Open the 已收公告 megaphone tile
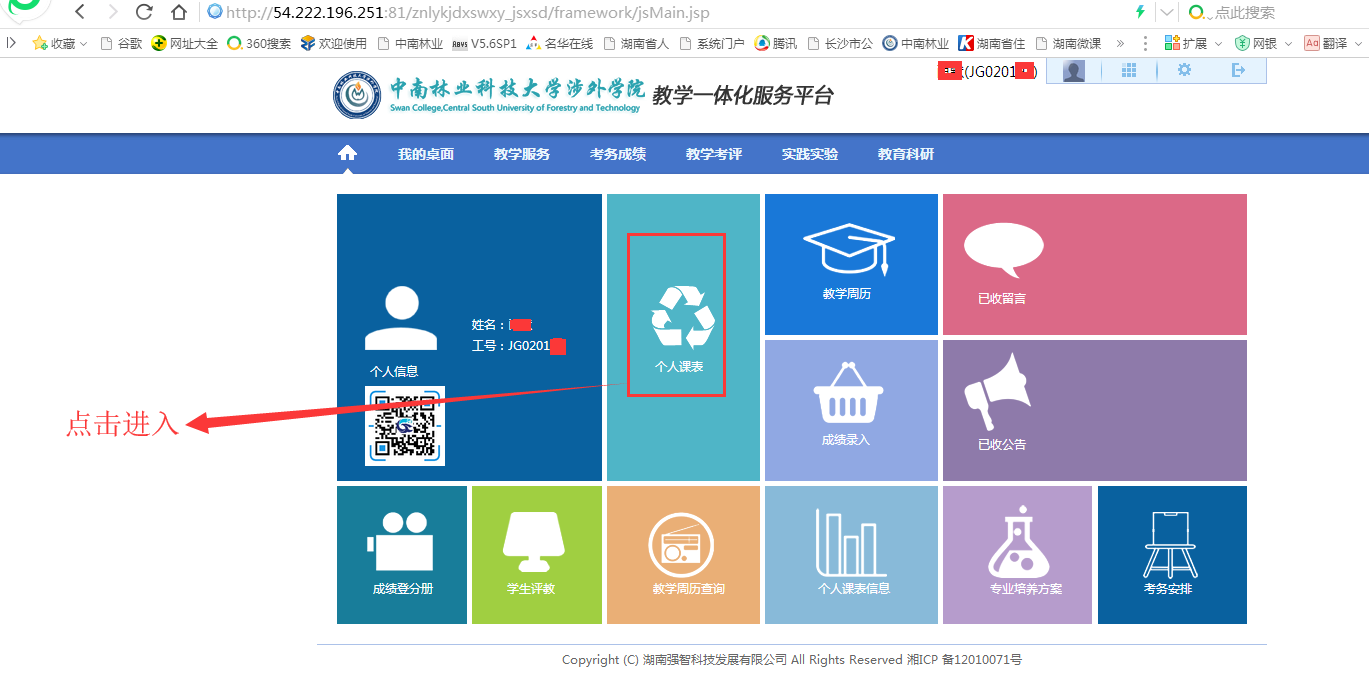The width and height of the screenshot is (1369, 697). click(x=1094, y=409)
